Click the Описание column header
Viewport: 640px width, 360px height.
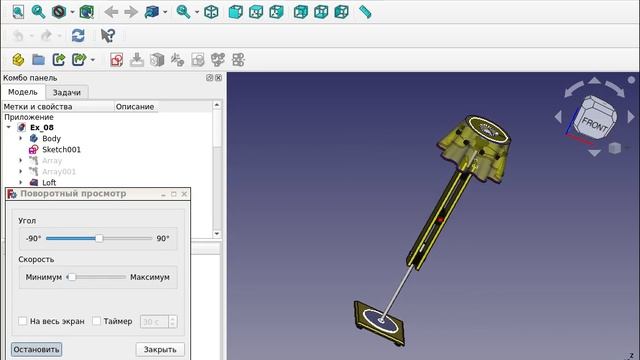click(135, 107)
